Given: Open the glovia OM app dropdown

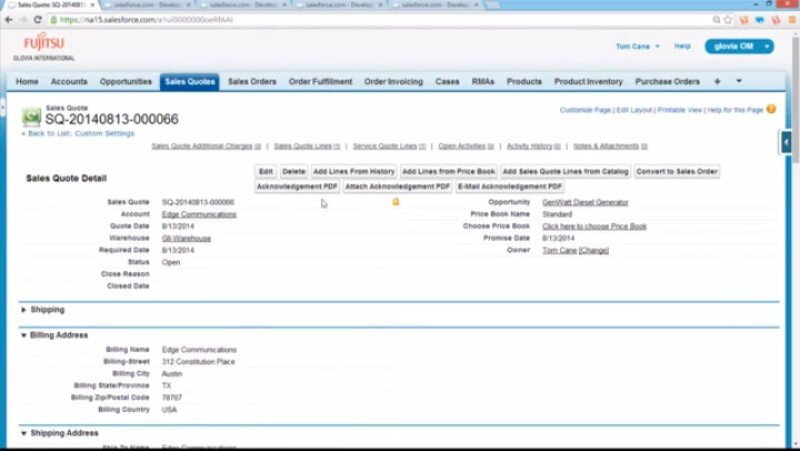Looking at the screenshot, I should coord(739,46).
